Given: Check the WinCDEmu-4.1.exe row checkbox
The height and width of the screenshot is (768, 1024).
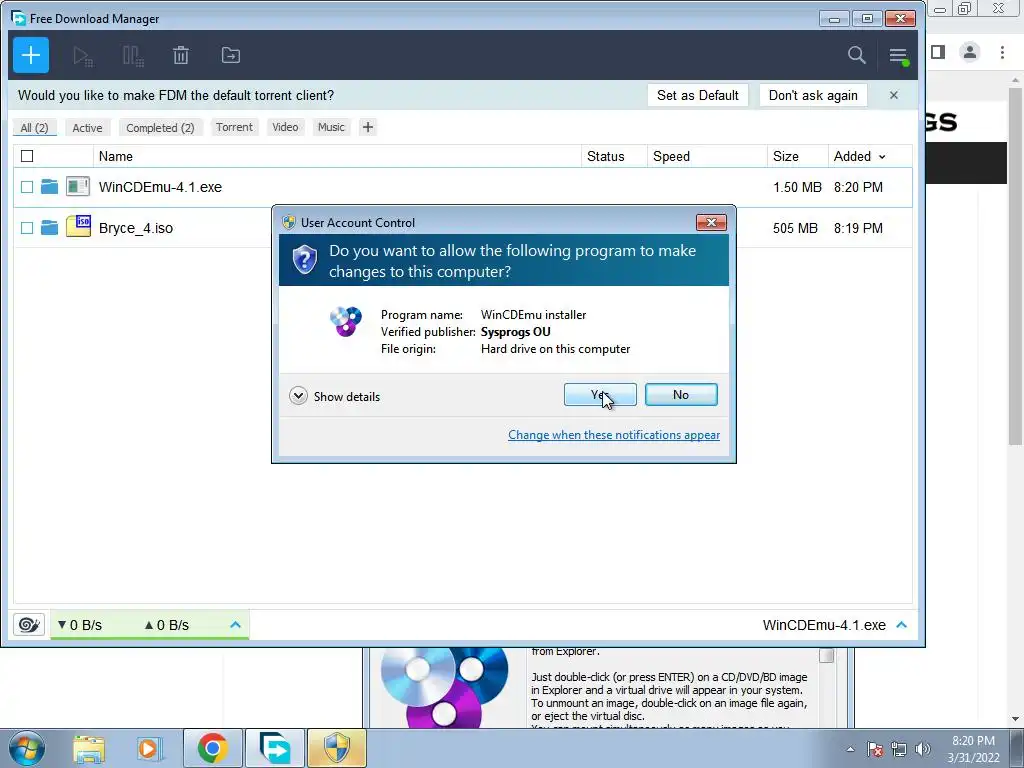Looking at the screenshot, I should [x=27, y=187].
